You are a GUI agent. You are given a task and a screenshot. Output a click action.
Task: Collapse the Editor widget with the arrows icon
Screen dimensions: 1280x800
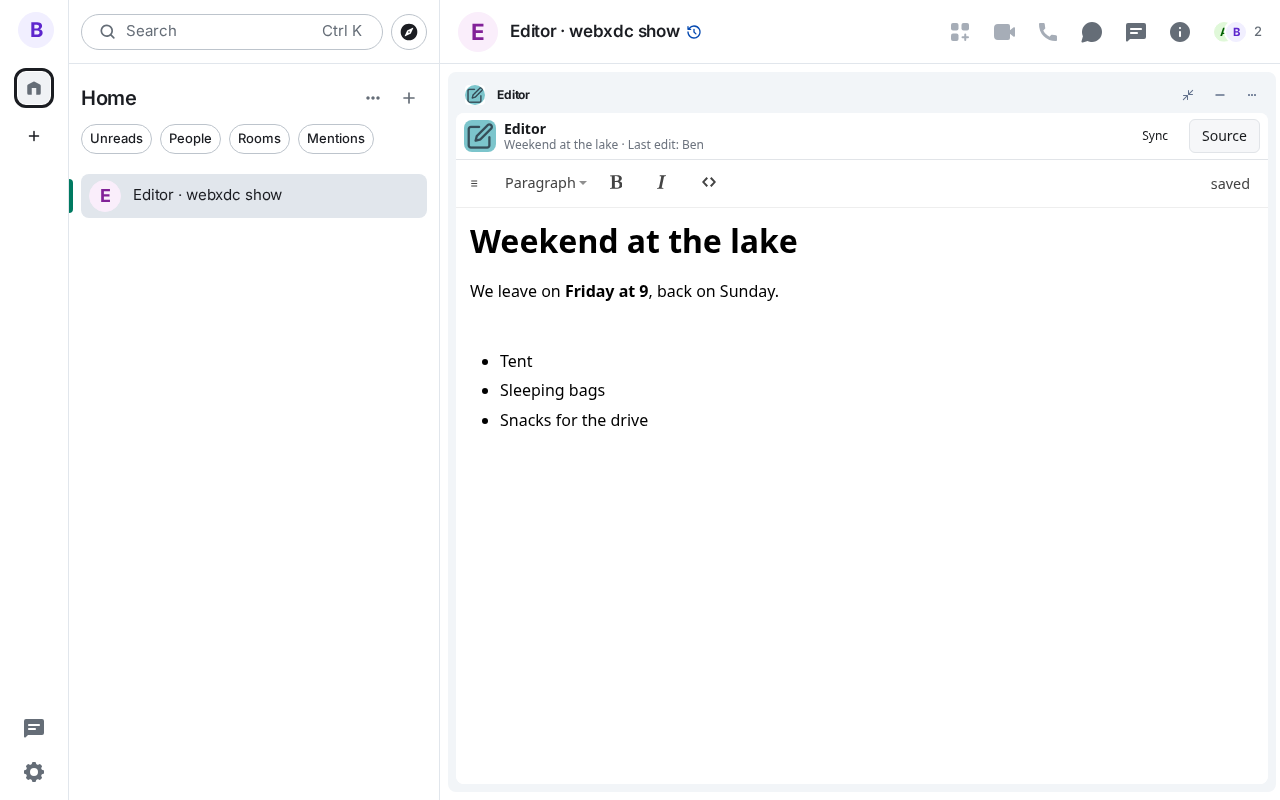point(1188,95)
